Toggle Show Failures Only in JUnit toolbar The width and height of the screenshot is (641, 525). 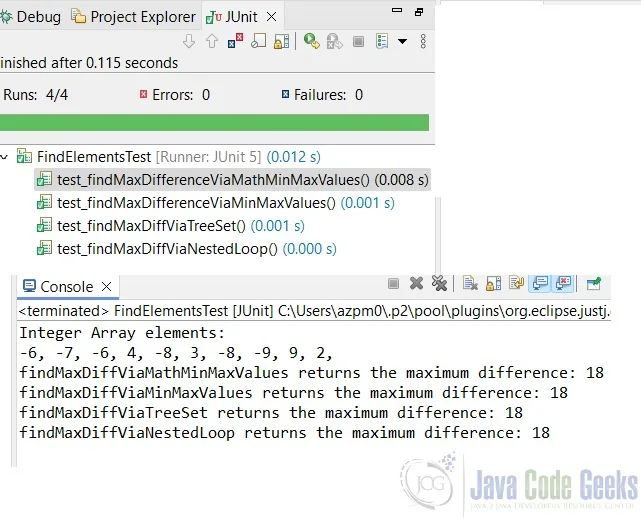click(x=235, y=41)
